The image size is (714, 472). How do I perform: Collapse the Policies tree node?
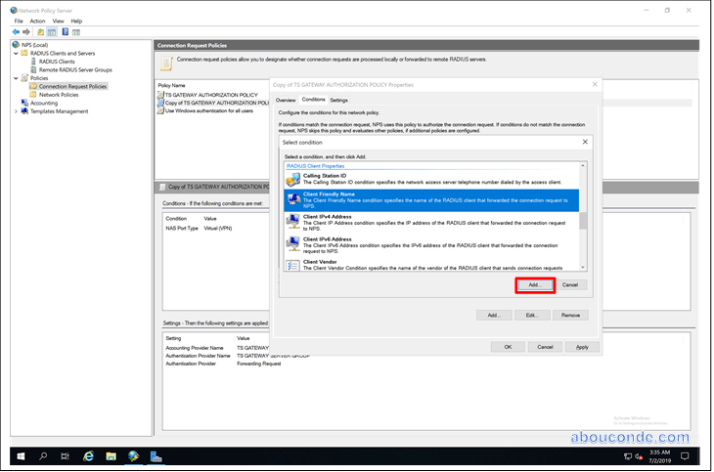[x=15, y=78]
